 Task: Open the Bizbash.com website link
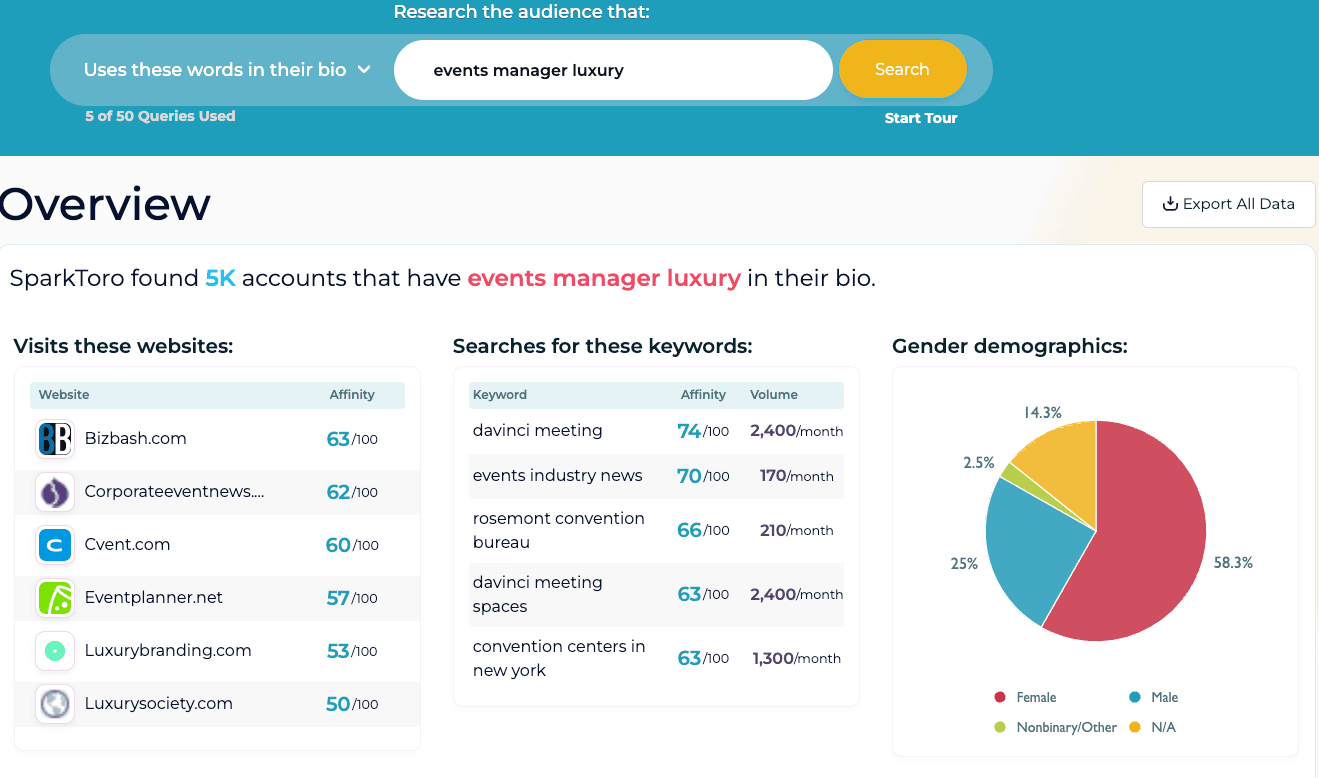pyautogui.click(x=135, y=439)
